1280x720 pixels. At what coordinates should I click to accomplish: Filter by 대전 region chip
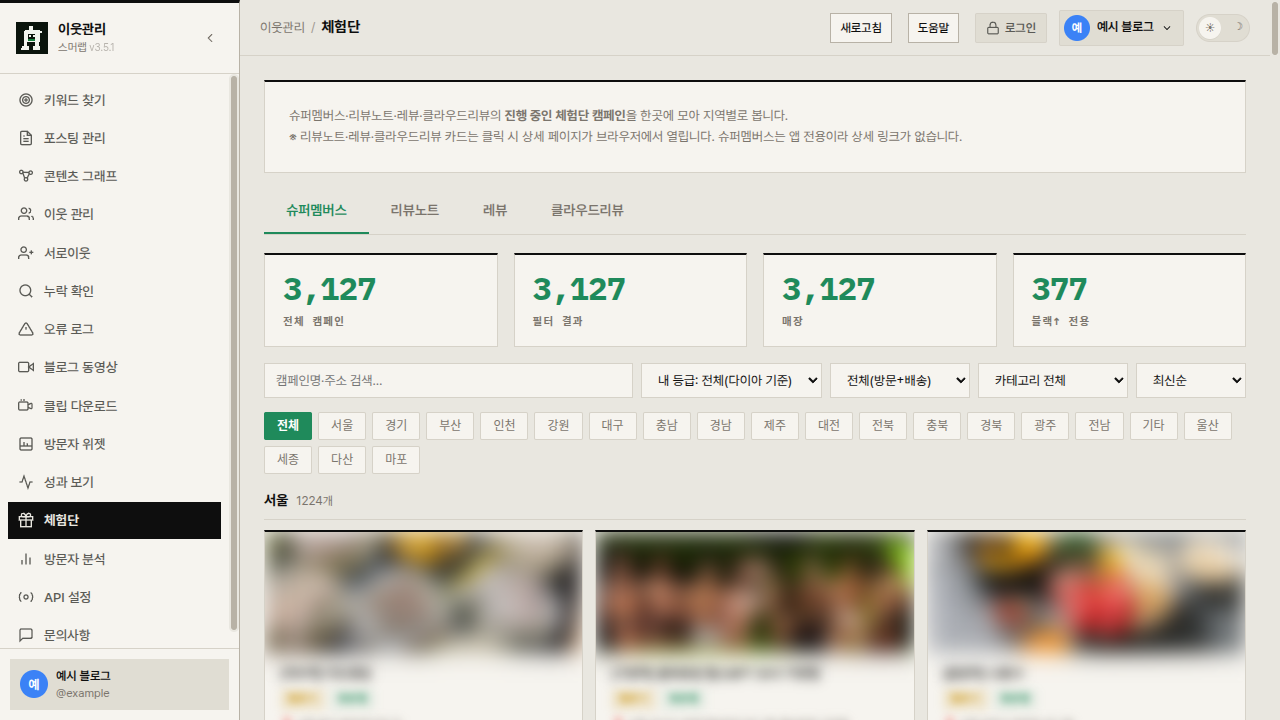(x=829, y=426)
